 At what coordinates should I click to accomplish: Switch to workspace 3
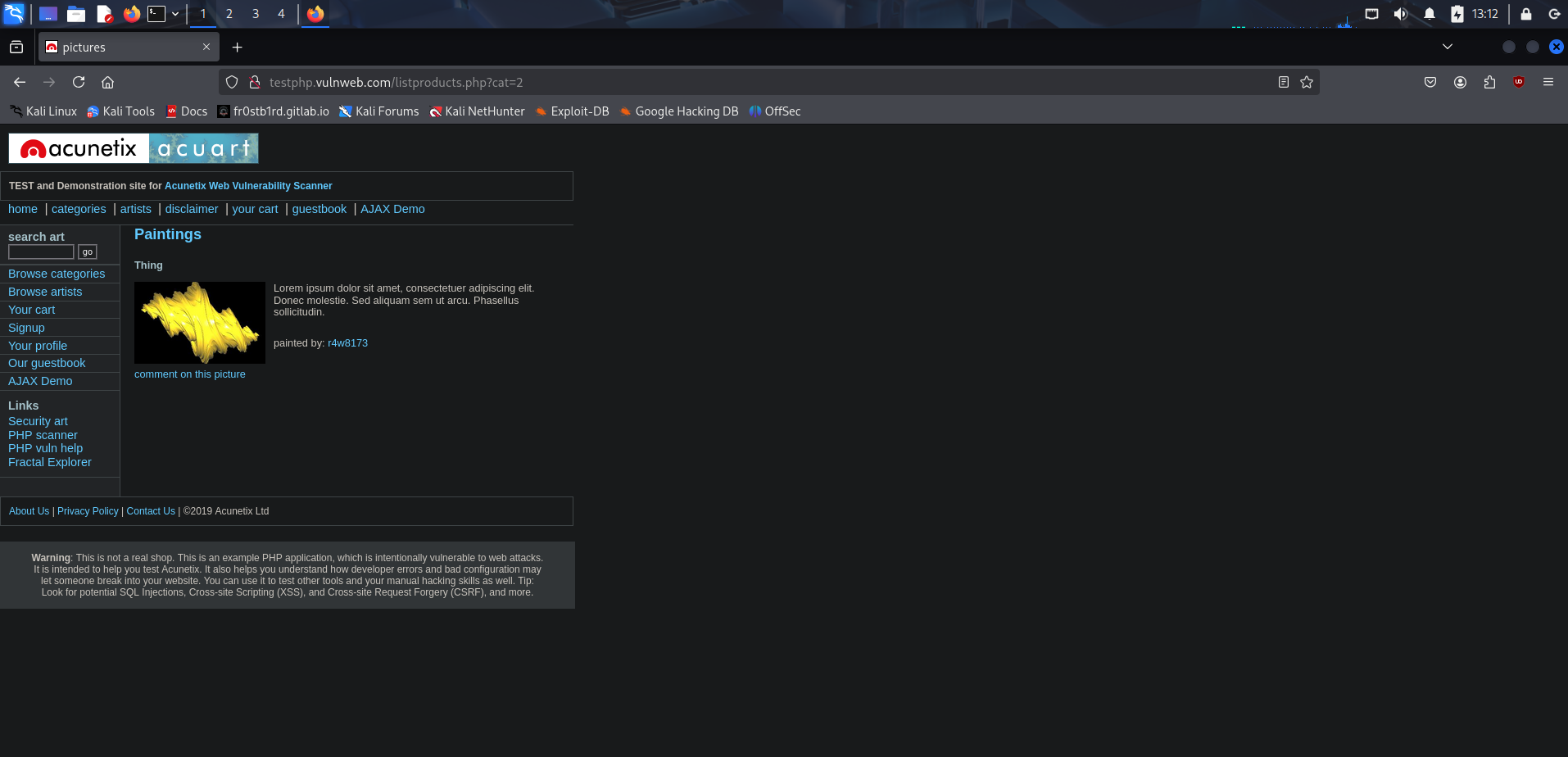(256, 14)
